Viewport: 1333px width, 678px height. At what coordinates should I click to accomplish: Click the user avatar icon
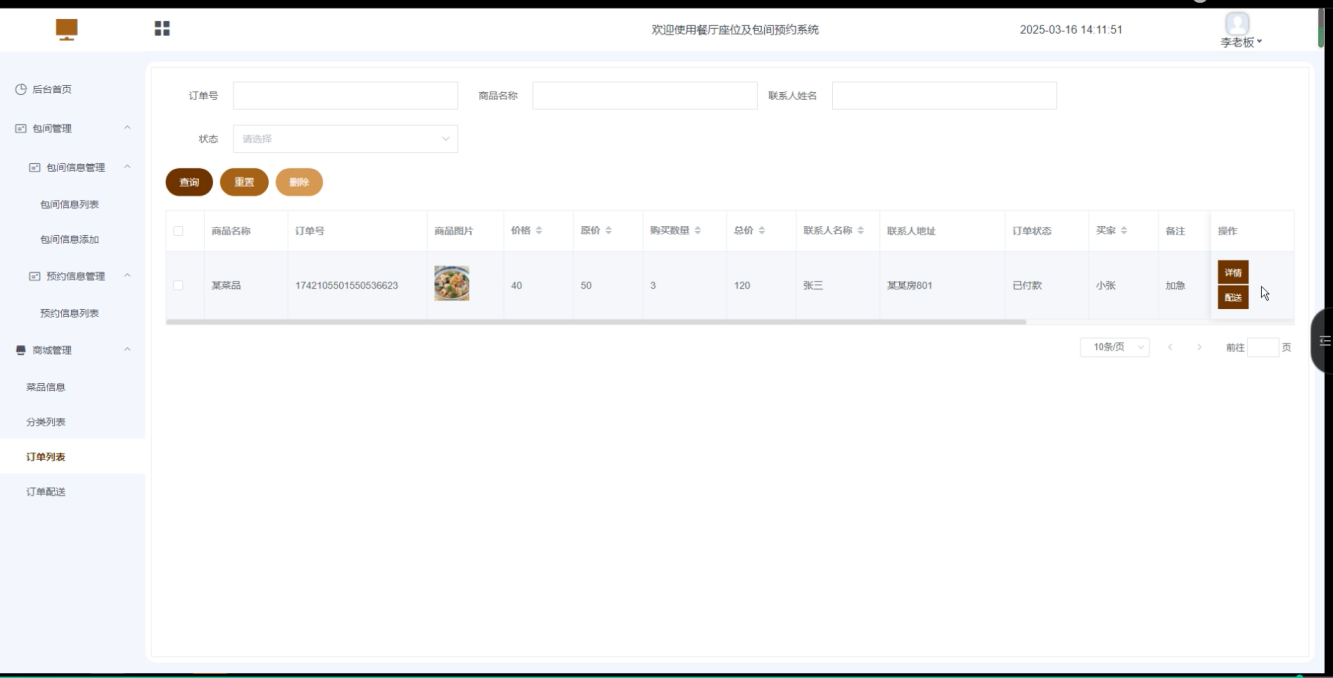[1237, 22]
